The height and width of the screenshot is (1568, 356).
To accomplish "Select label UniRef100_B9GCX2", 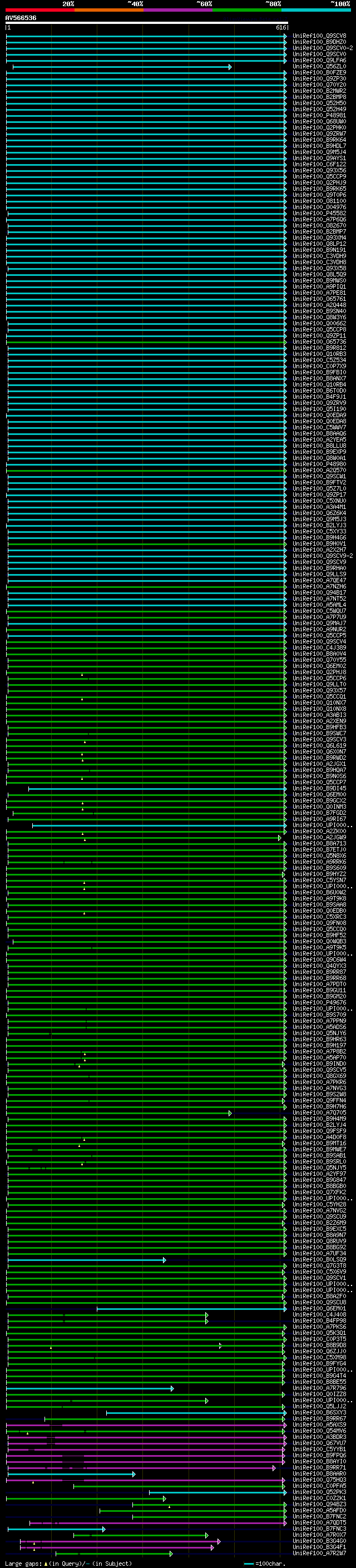I will pyautogui.click(x=319, y=800).
